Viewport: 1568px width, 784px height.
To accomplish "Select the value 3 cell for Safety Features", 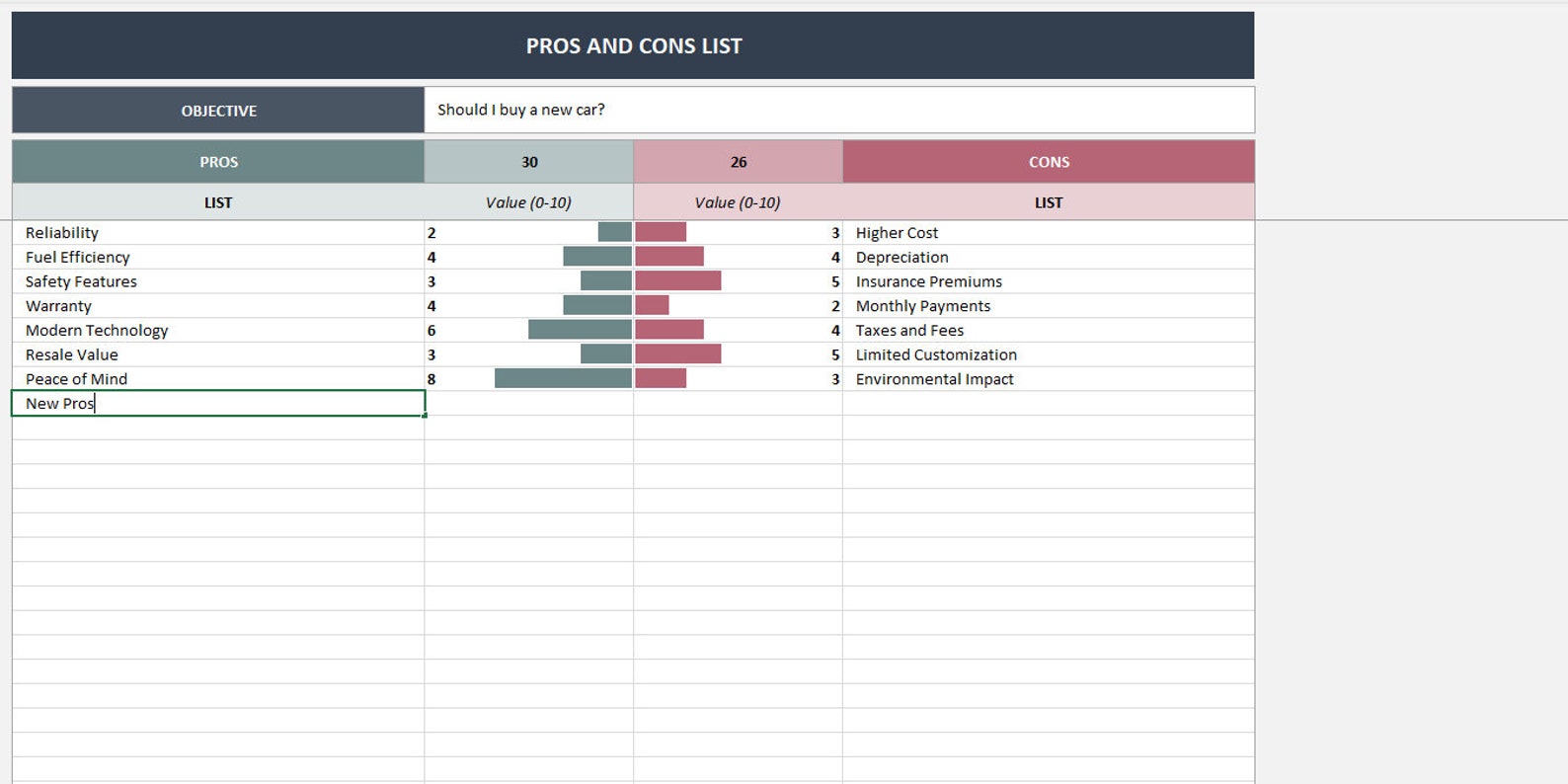I will (529, 281).
